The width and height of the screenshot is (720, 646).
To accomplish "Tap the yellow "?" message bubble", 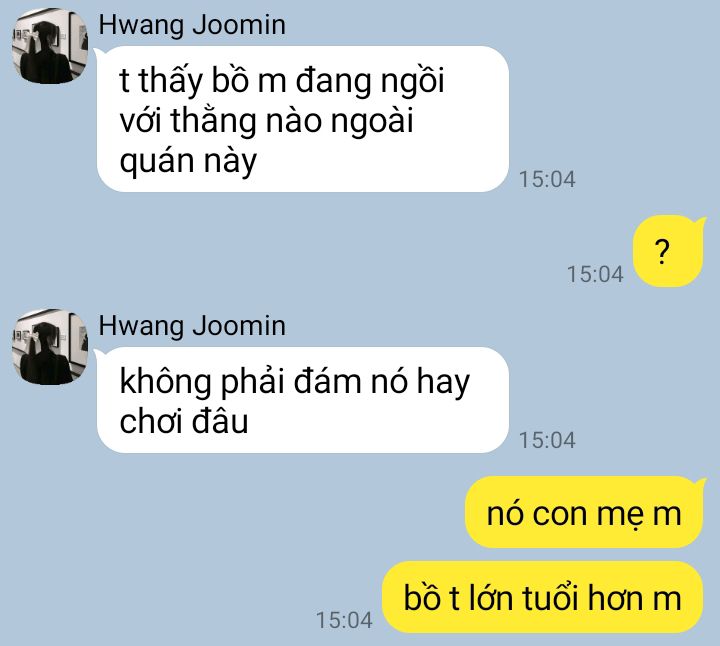I will click(x=668, y=252).
